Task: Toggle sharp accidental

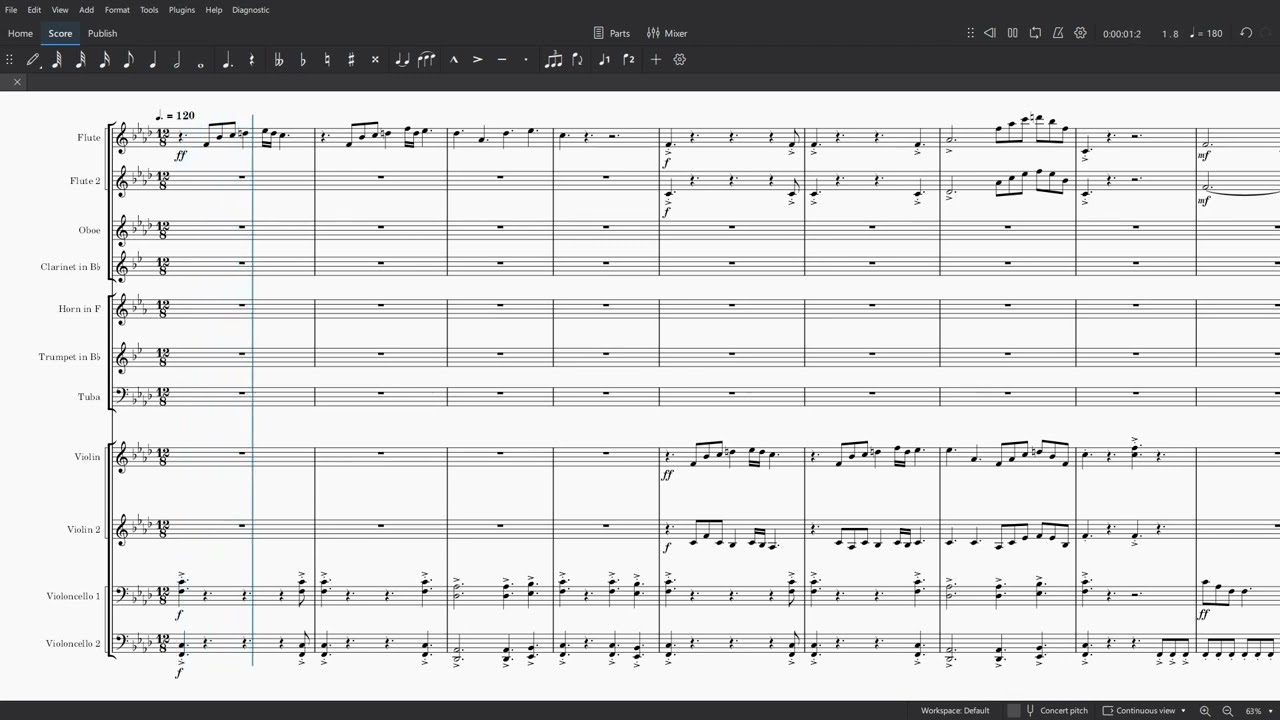Action: pyautogui.click(x=351, y=60)
